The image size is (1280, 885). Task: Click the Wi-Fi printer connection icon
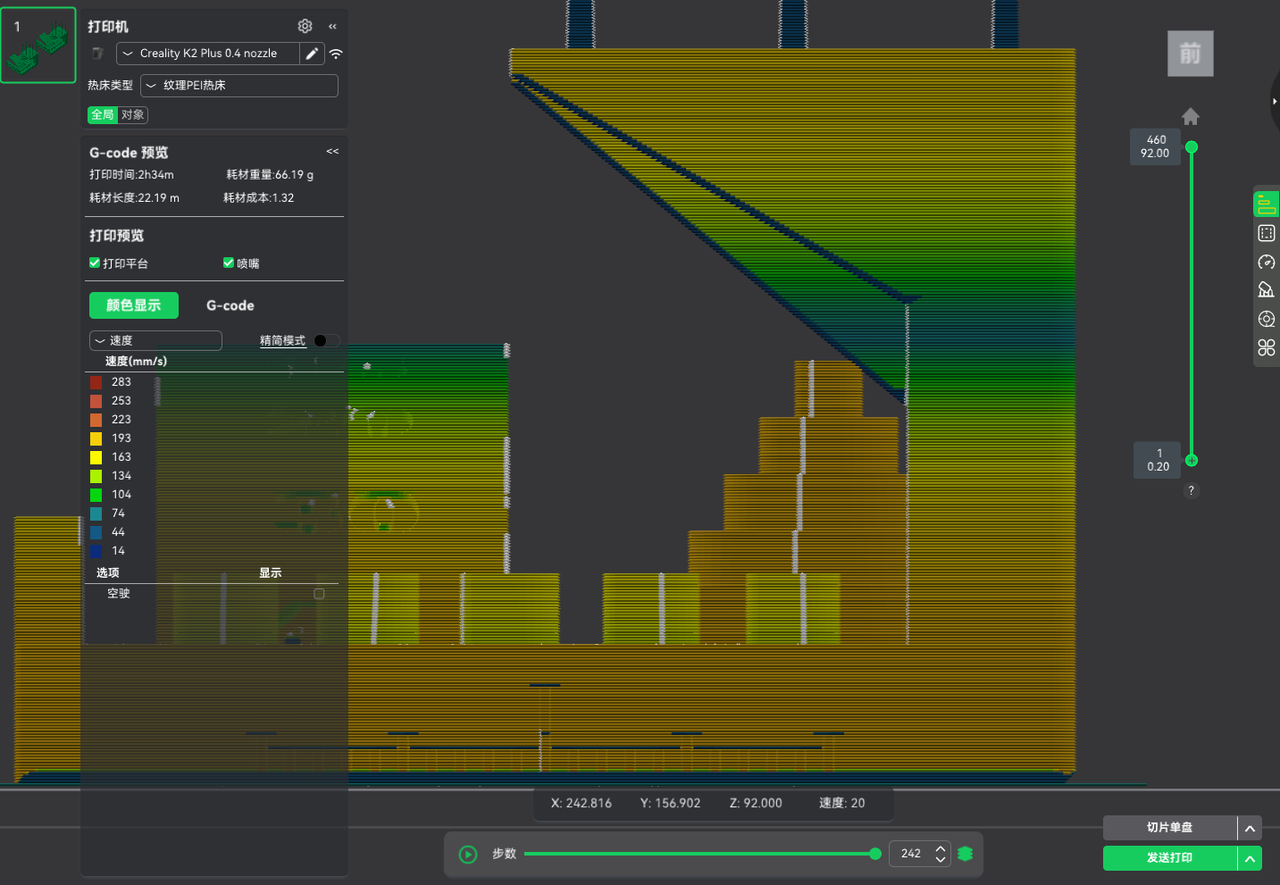coord(336,54)
